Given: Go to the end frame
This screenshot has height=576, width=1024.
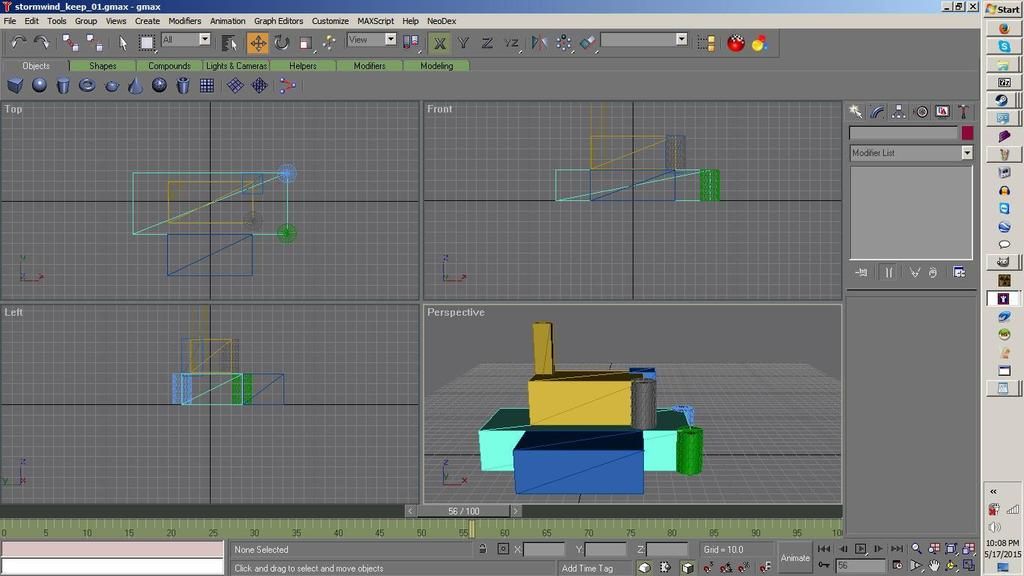Looking at the screenshot, I should click(897, 549).
